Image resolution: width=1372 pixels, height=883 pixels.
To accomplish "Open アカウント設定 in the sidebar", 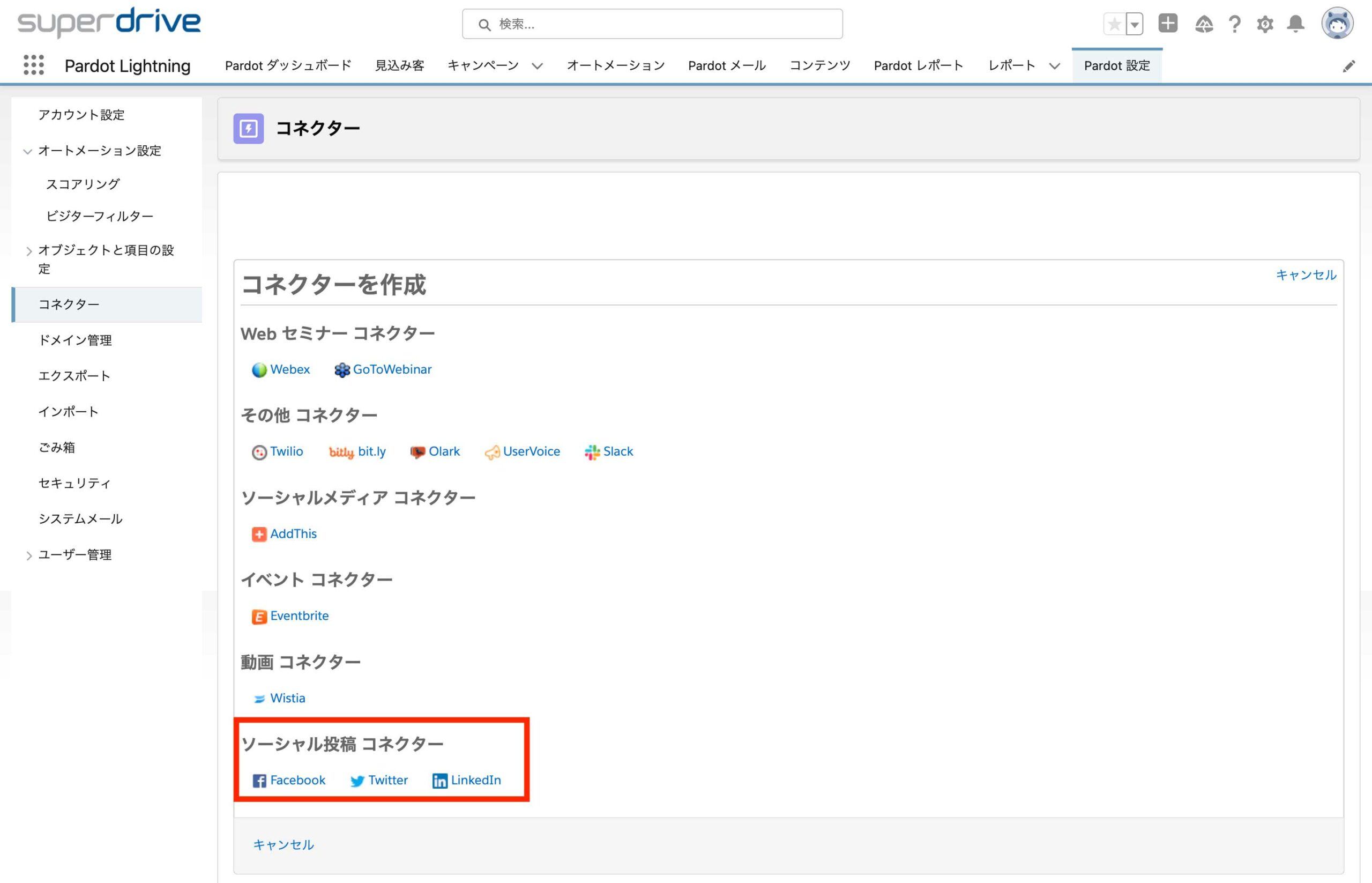I will coord(81,115).
